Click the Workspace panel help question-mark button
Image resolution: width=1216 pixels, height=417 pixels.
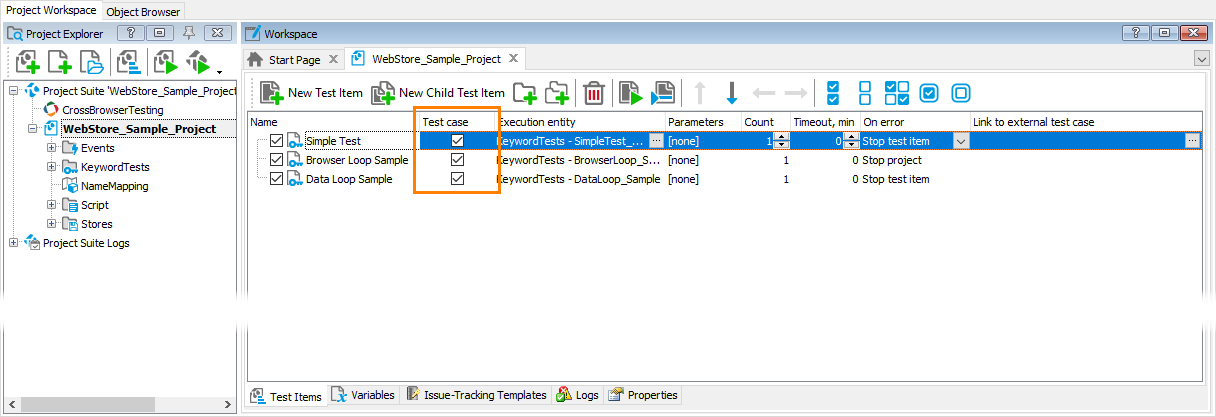pyautogui.click(x=1135, y=33)
